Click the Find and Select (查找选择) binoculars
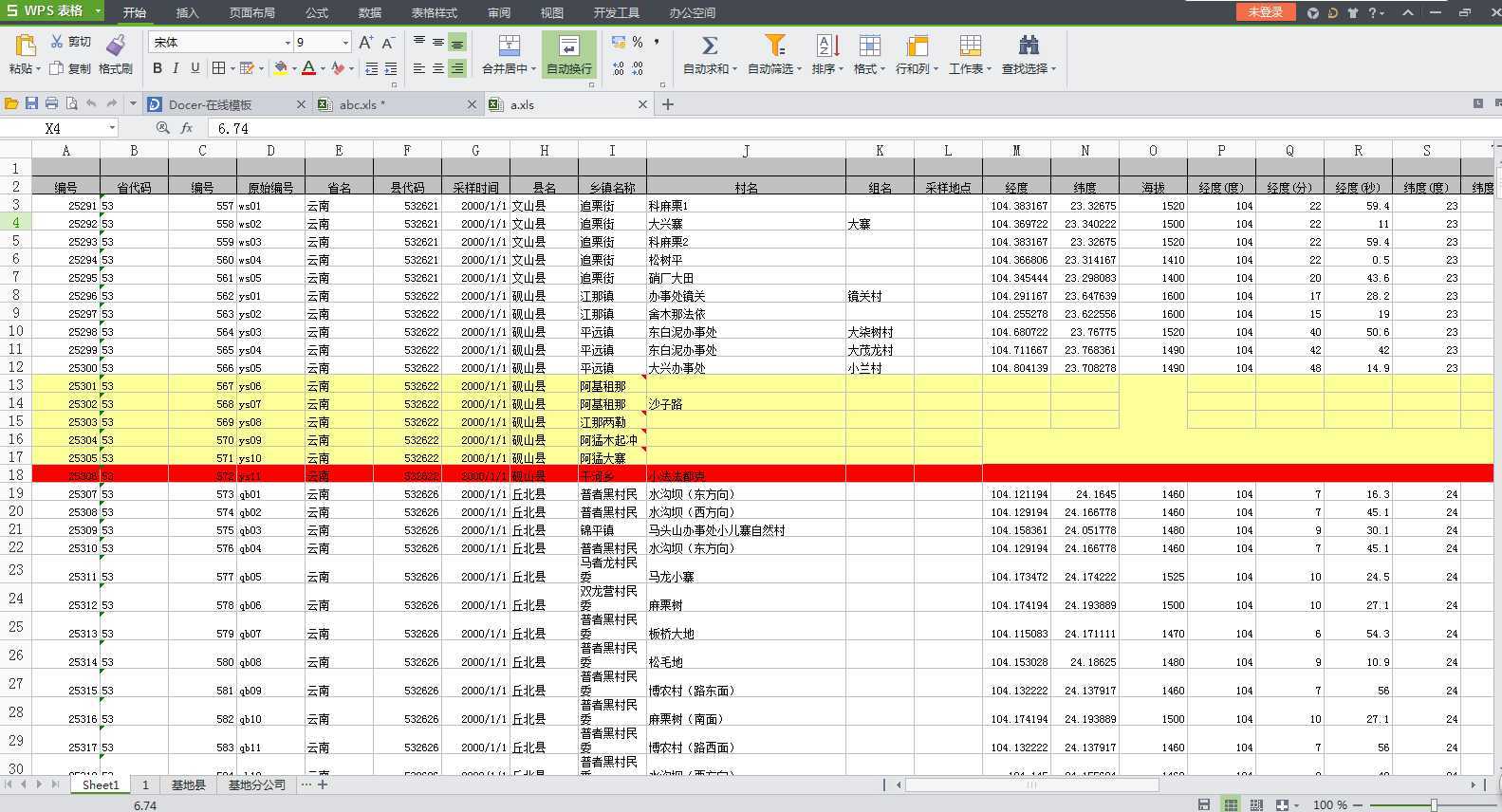1502x812 pixels. tap(1029, 46)
